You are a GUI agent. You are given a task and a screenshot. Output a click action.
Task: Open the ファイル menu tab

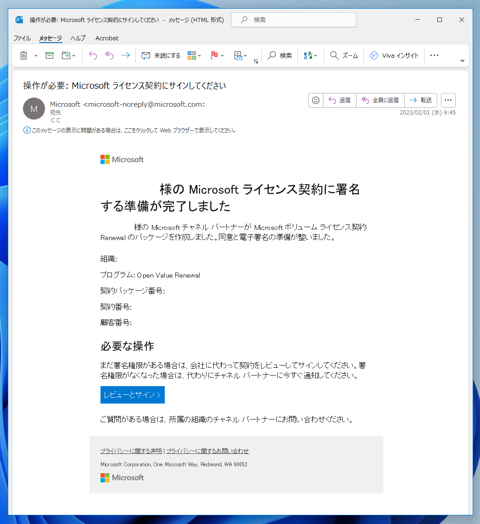click(x=22, y=38)
